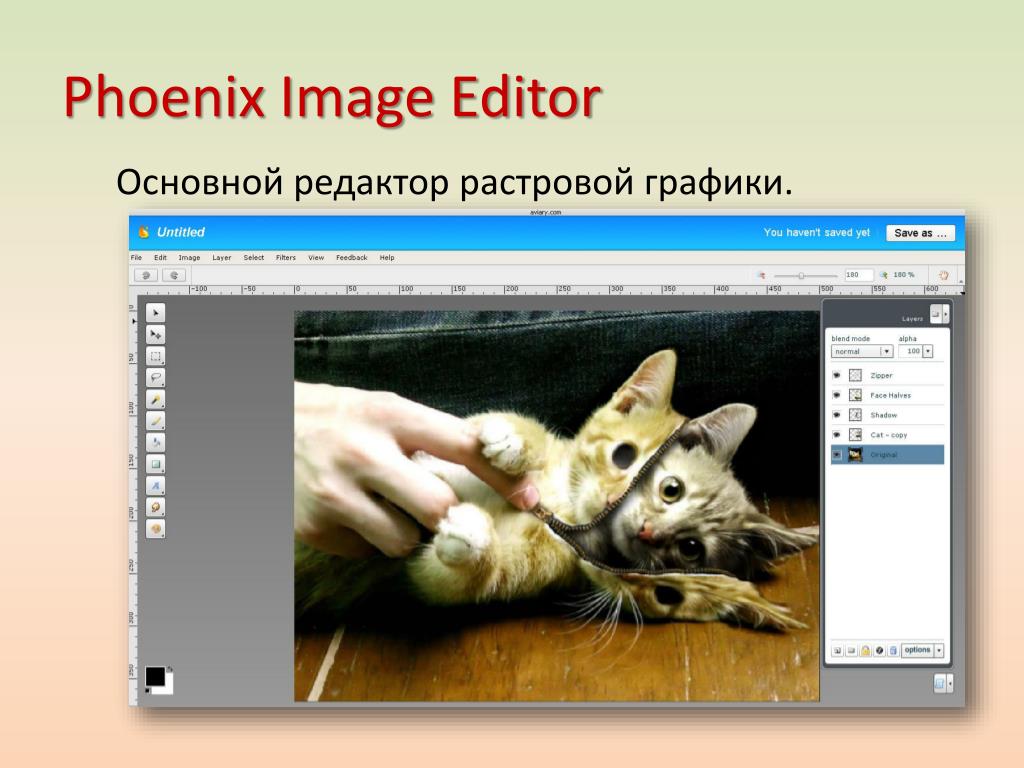The height and width of the screenshot is (768, 1024).
Task: Click the new layer icon in Layers footer
Action: point(837,650)
